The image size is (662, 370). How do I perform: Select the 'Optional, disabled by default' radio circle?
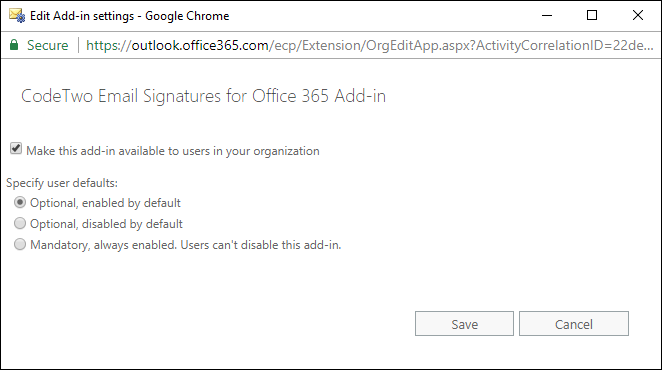coord(20,223)
